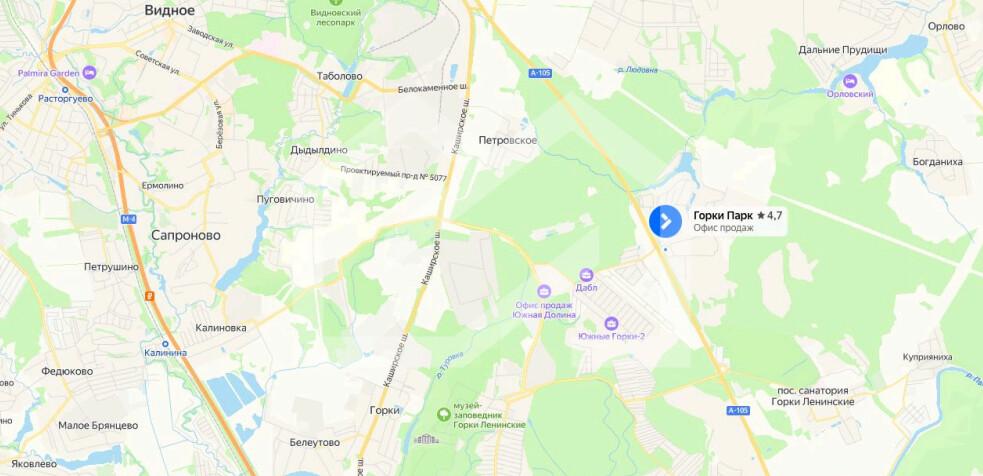Open музей-заповедник Горки Ленинские tree icon
Viewport: 983px width, 476px height.
pyautogui.click(x=444, y=414)
